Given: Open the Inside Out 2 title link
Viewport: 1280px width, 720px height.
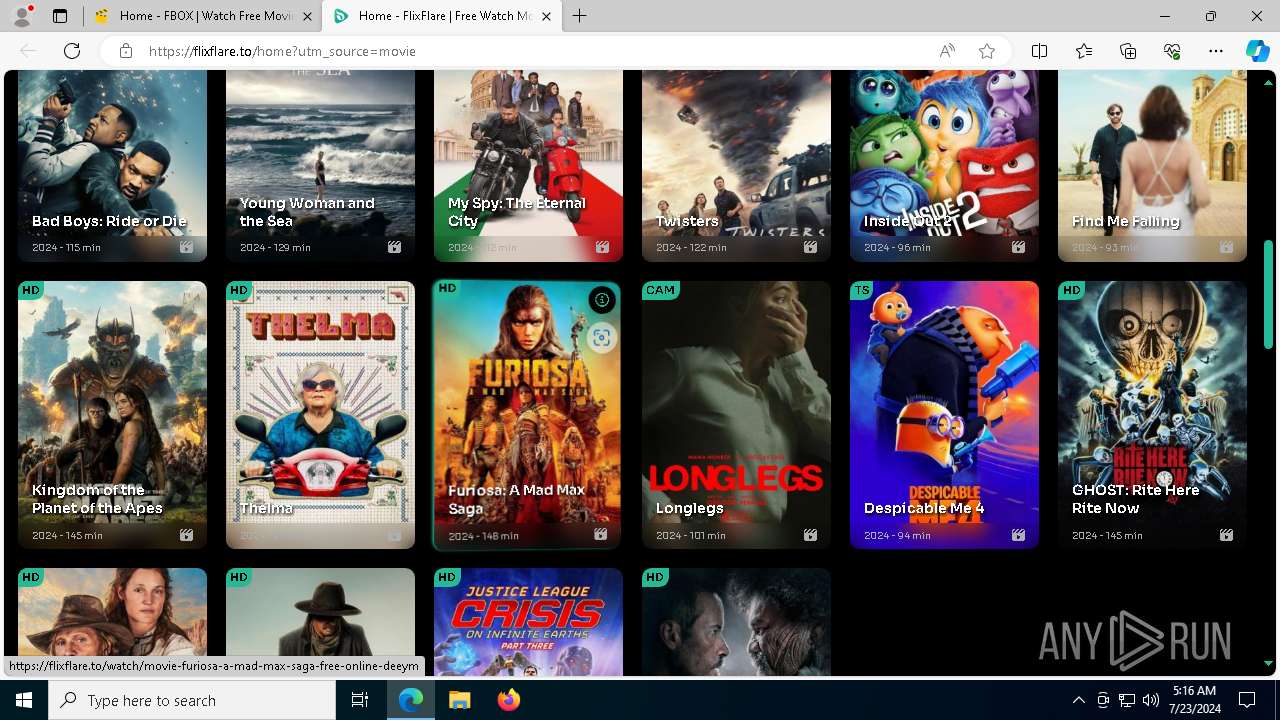Looking at the screenshot, I should (x=907, y=221).
